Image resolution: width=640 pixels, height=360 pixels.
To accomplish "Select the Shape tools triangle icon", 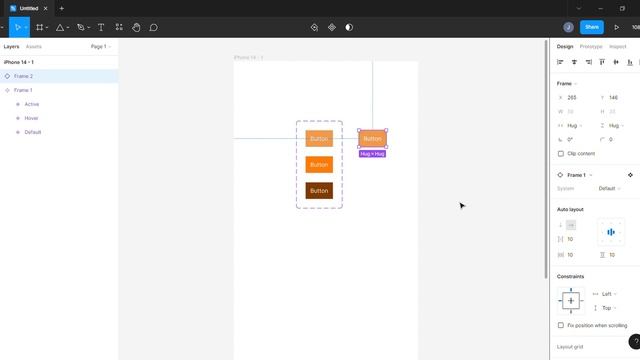I will [60, 27].
